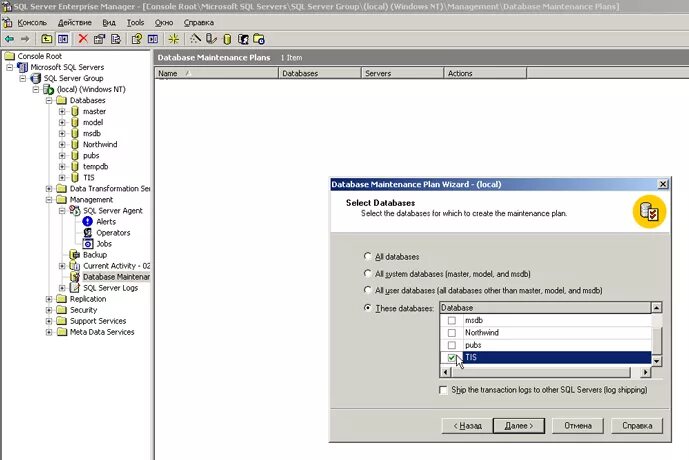The width and height of the screenshot is (689, 460).
Task: Open the Properties toolbar icon
Action: point(99,39)
